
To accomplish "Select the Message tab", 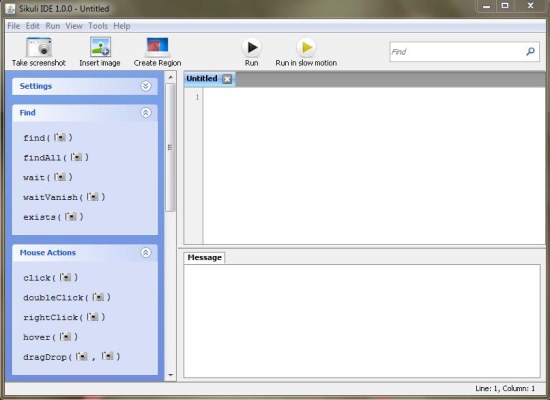I will pyautogui.click(x=204, y=258).
